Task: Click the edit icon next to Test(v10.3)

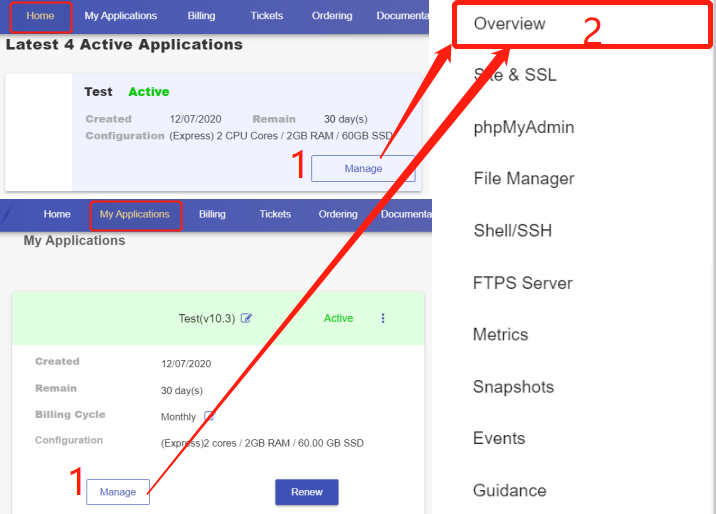Action: pos(247,318)
